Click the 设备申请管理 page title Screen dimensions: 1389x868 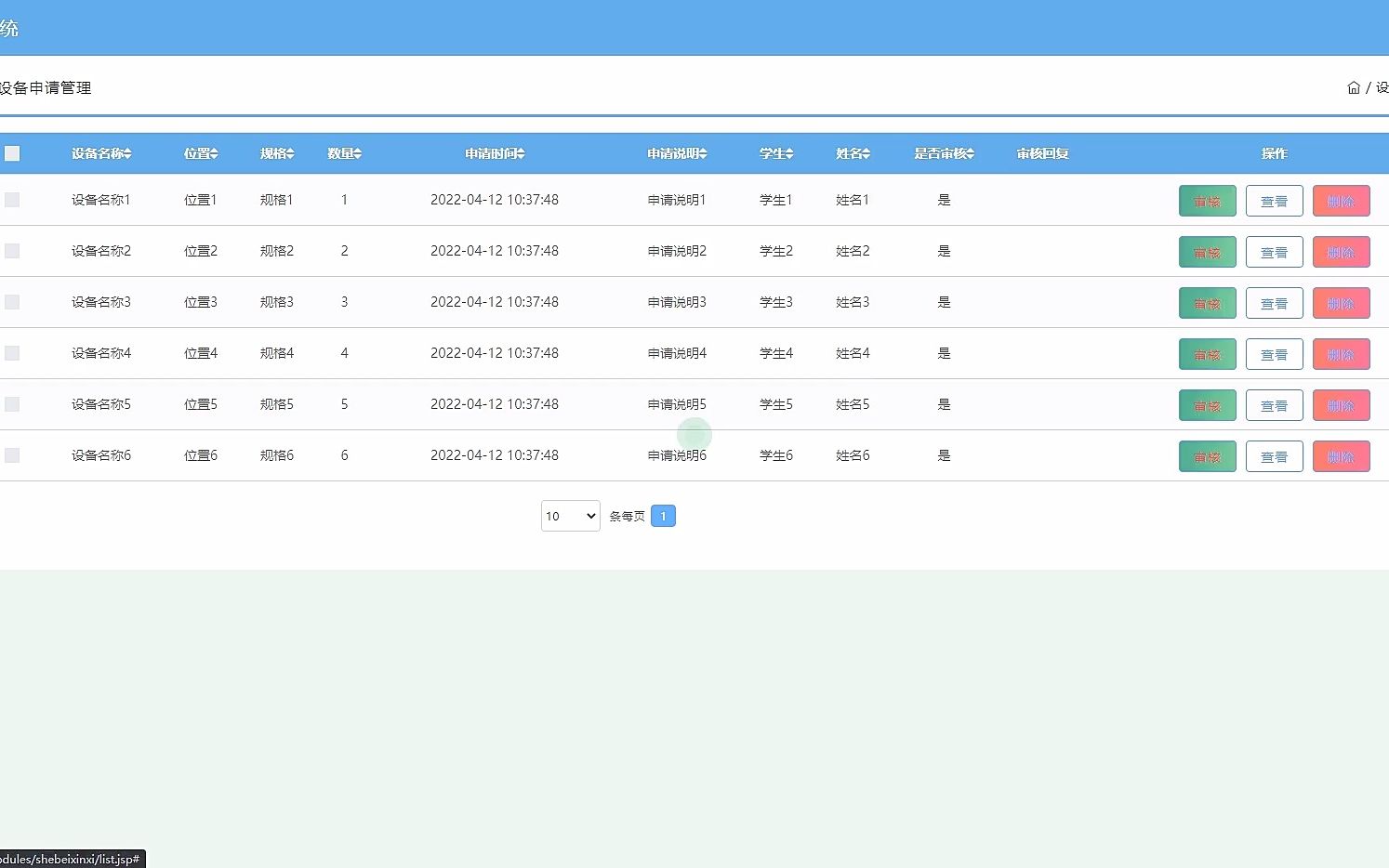point(46,87)
